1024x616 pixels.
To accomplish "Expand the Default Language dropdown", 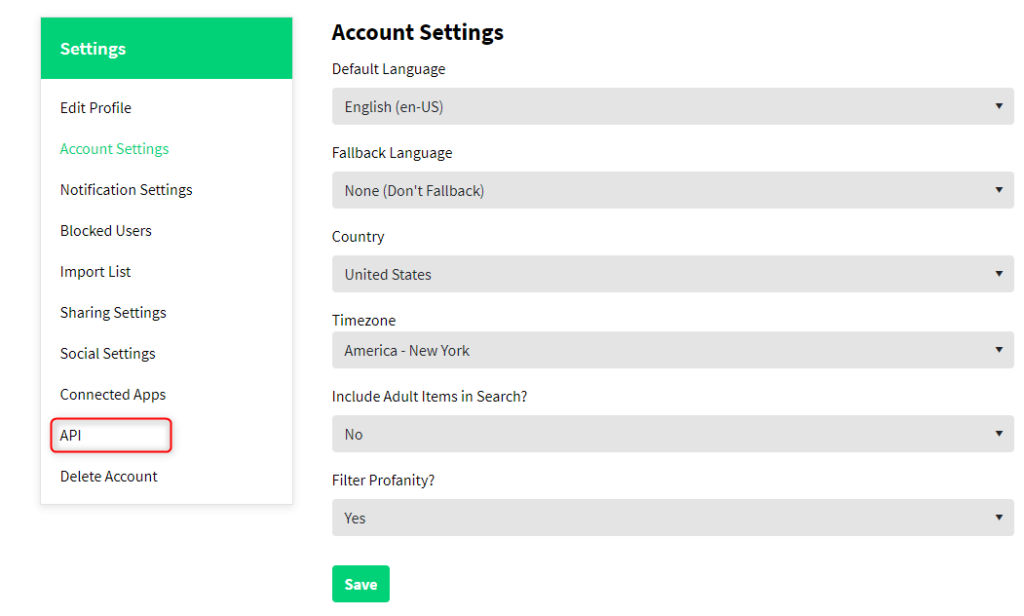I will (x=672, y=106).
